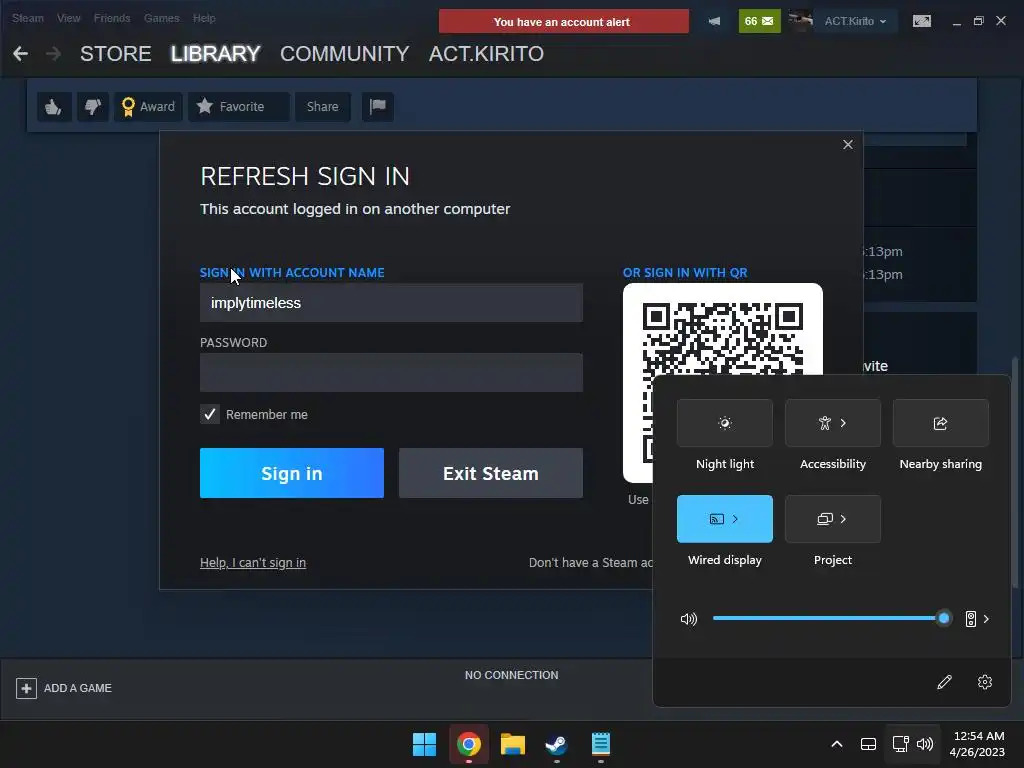Open the Games menu
This screenshot has height=768, width=1024.
[161, 18]
